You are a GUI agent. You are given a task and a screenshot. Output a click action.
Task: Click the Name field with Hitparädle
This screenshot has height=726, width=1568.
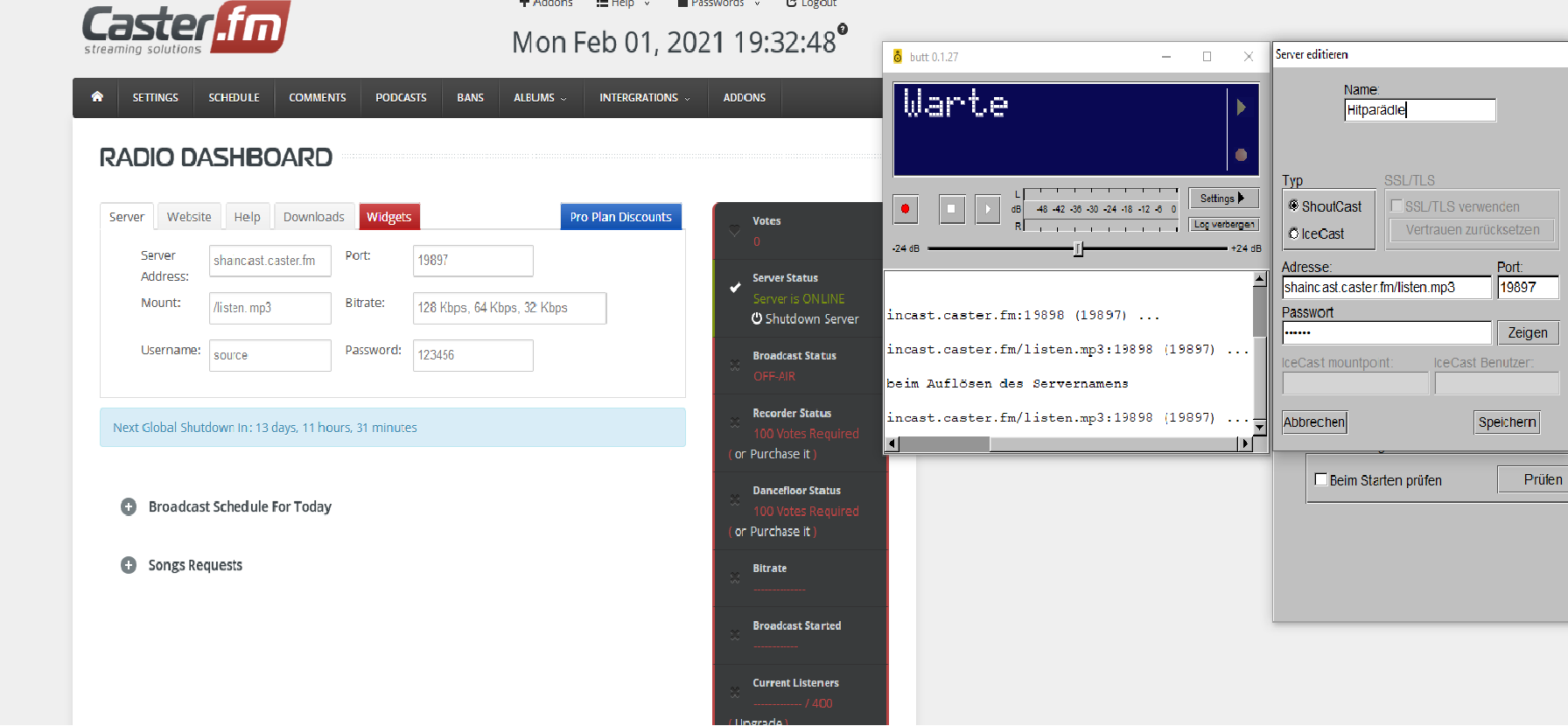(1420, 109)
